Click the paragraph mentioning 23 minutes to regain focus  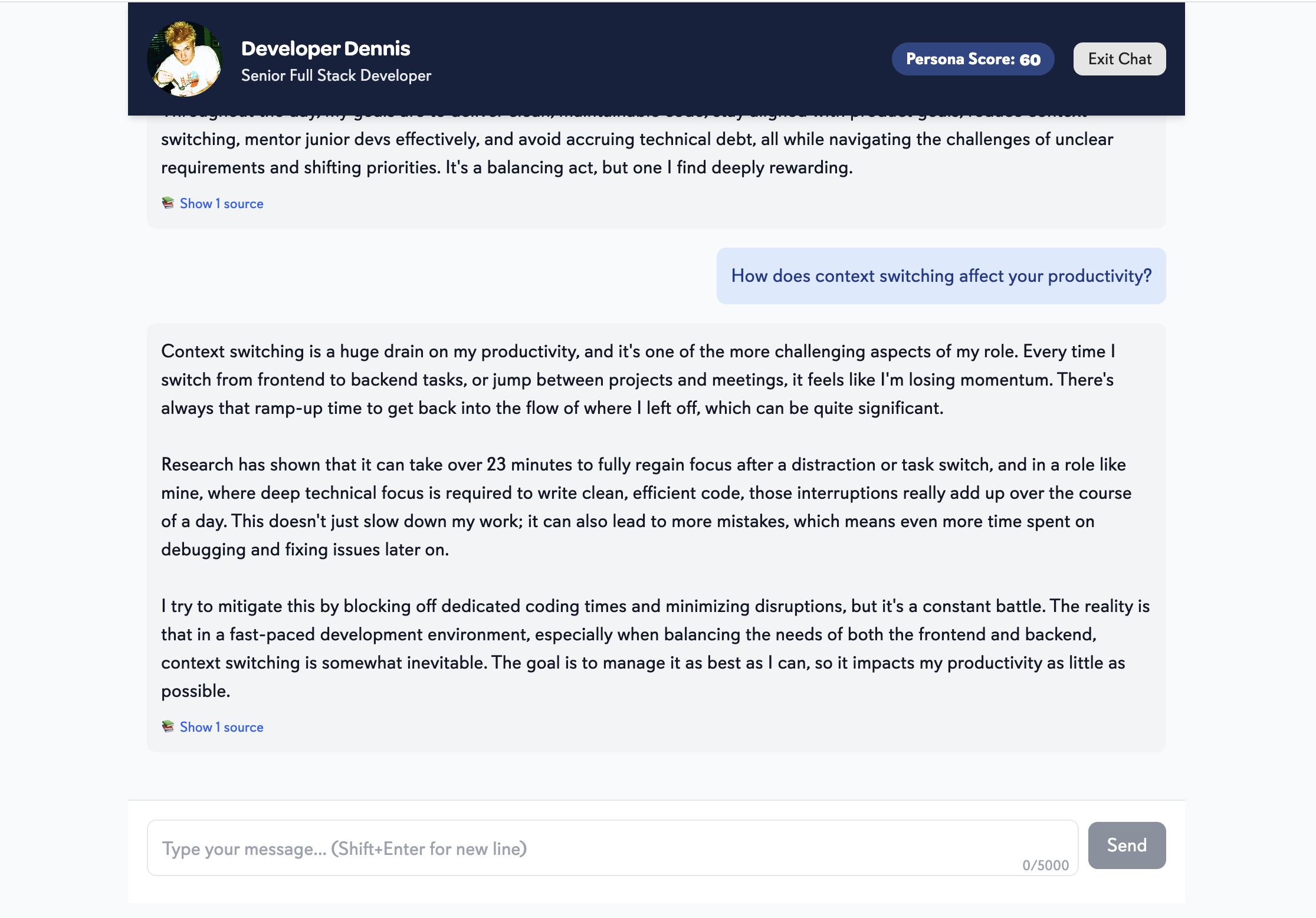tap(646, 507)
